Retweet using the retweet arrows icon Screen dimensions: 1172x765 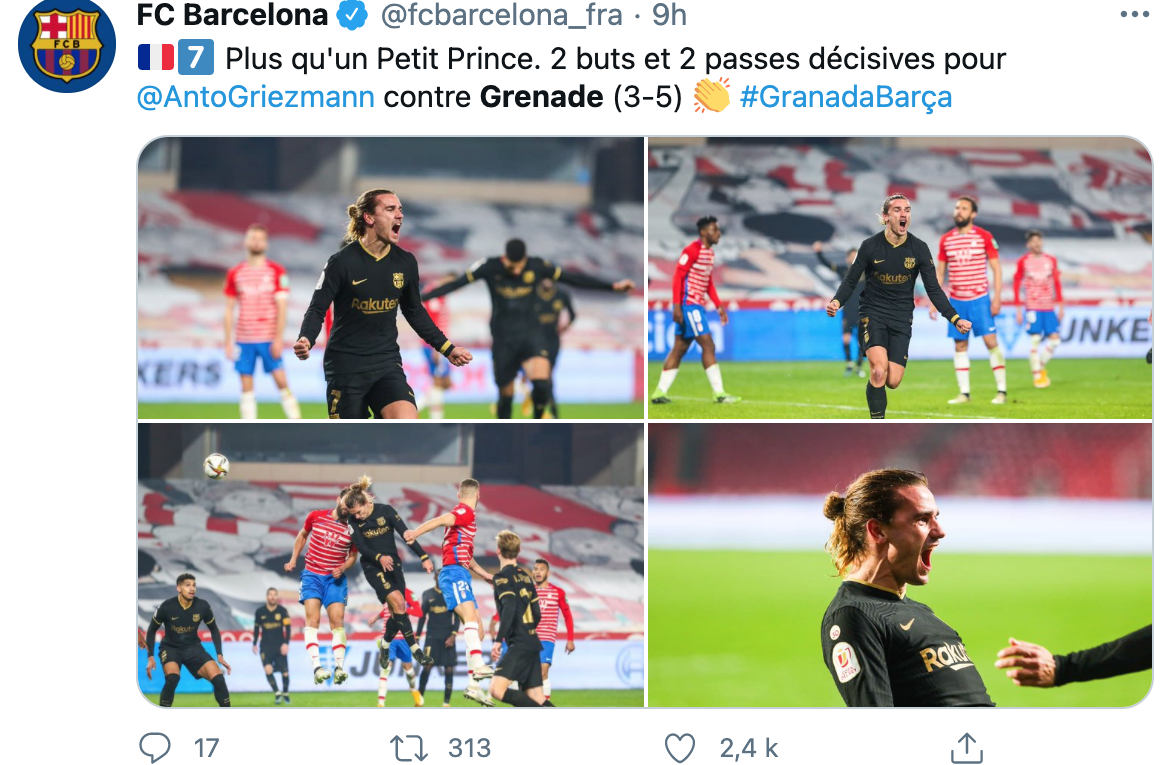click(408, 748)
